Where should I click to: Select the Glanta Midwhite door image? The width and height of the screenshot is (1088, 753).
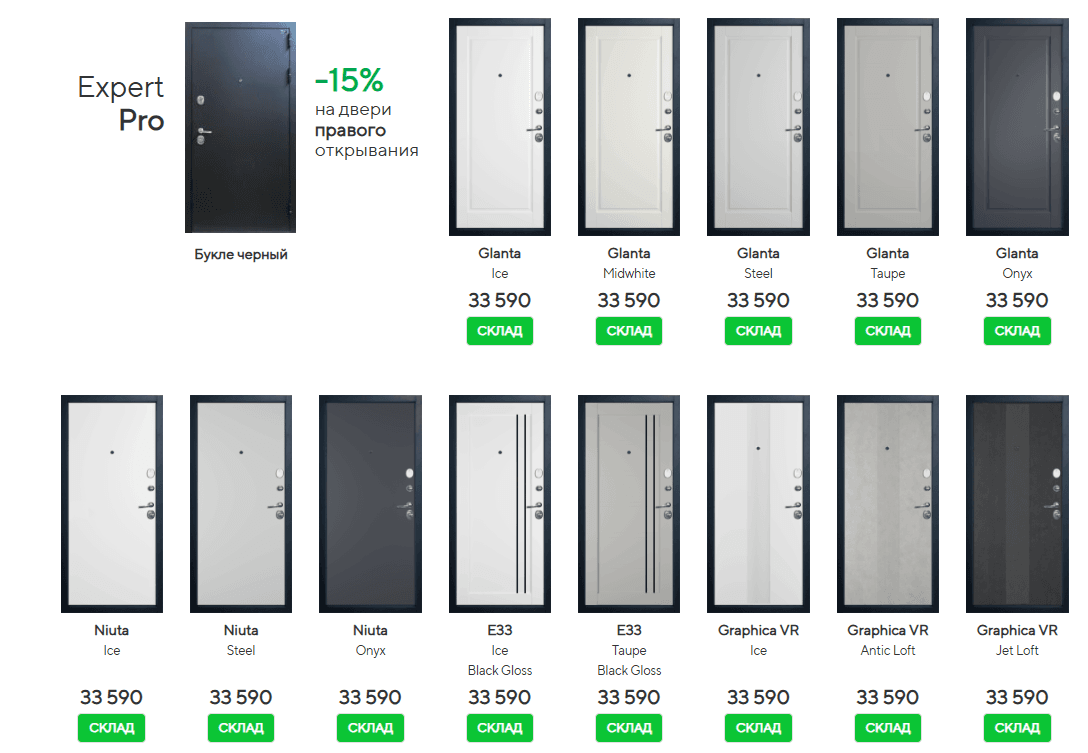tap(629, 127)
